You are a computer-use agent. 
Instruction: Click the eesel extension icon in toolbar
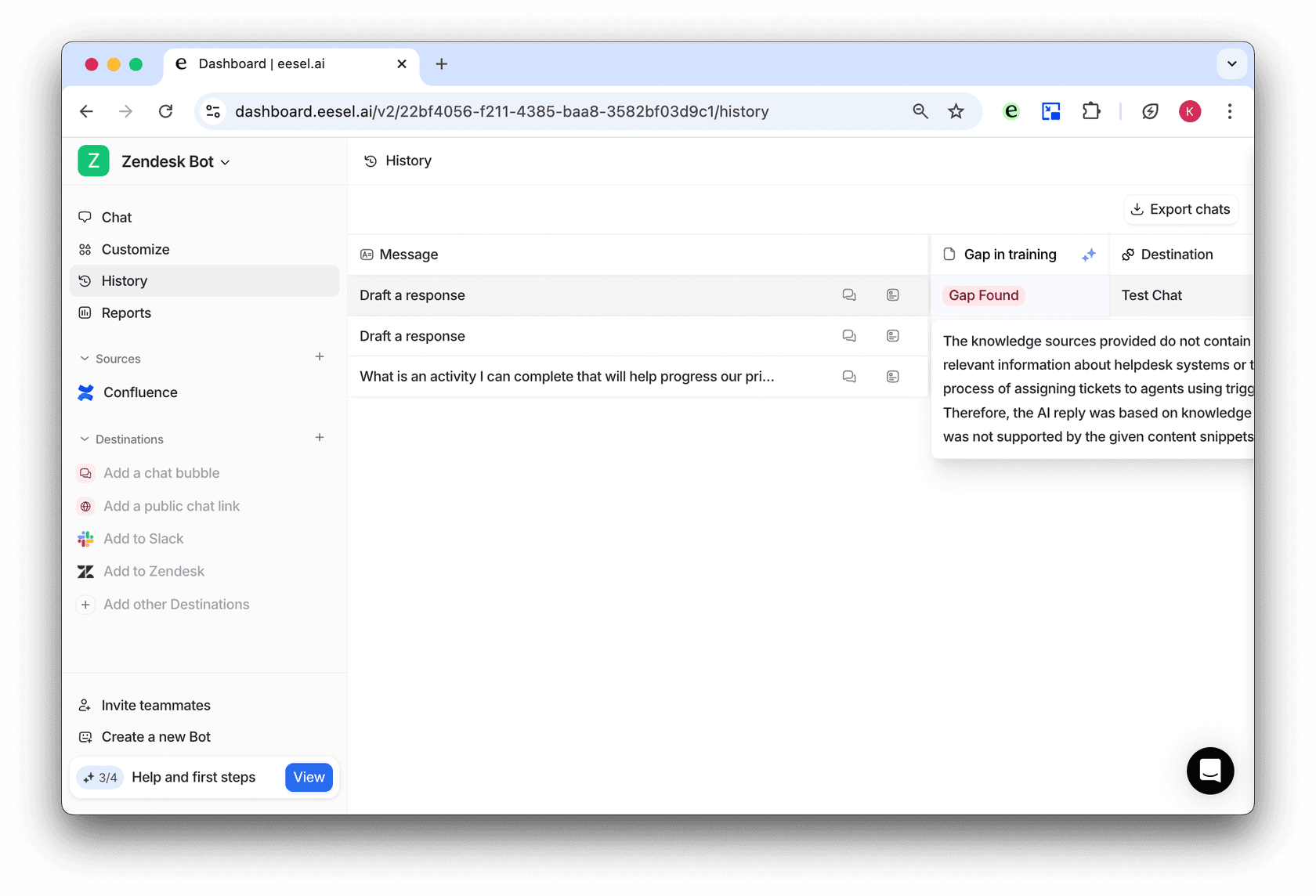(x=1011, y=111)
